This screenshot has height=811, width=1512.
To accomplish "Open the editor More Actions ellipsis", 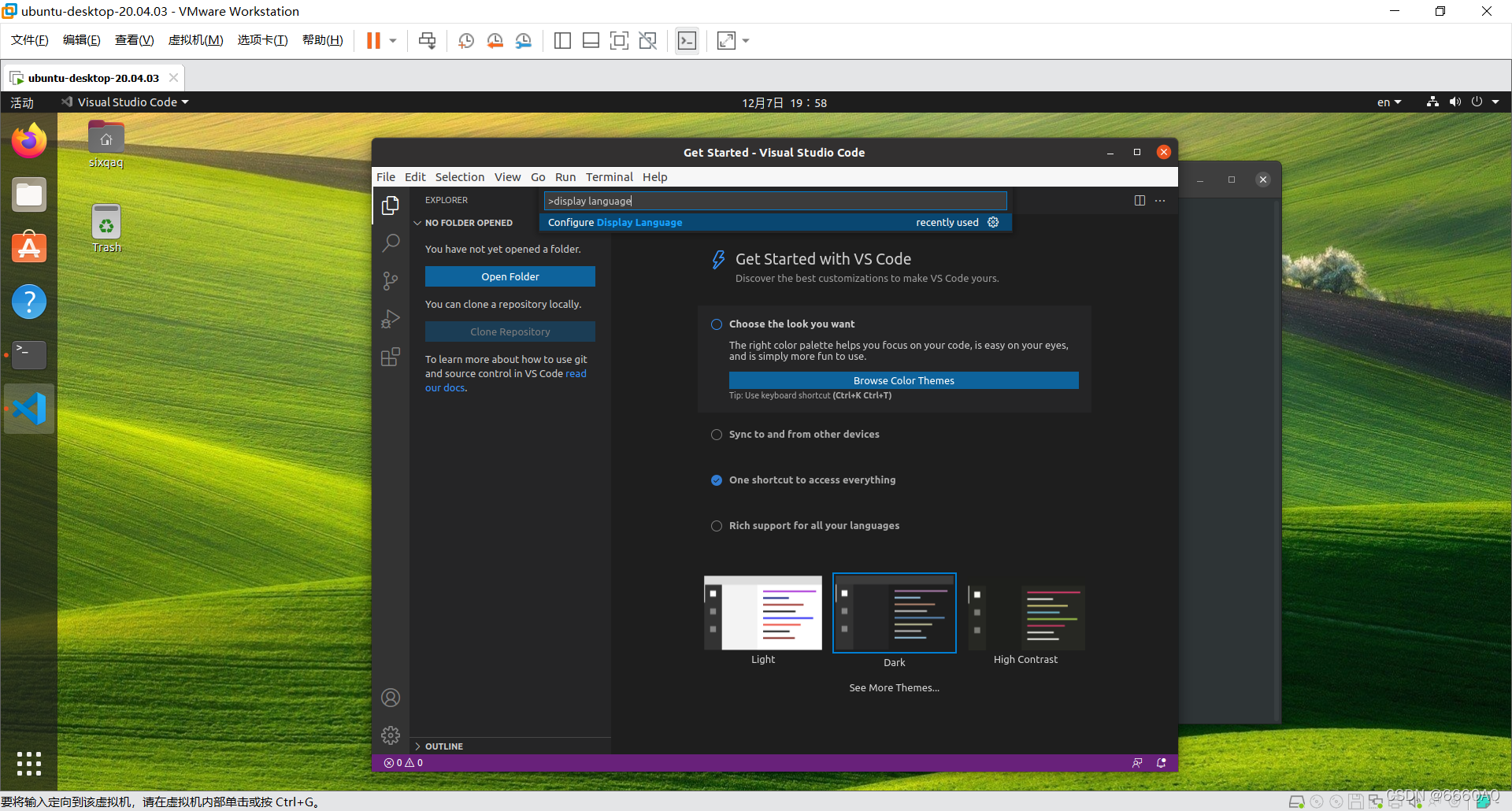I will tap(1160, 200).
